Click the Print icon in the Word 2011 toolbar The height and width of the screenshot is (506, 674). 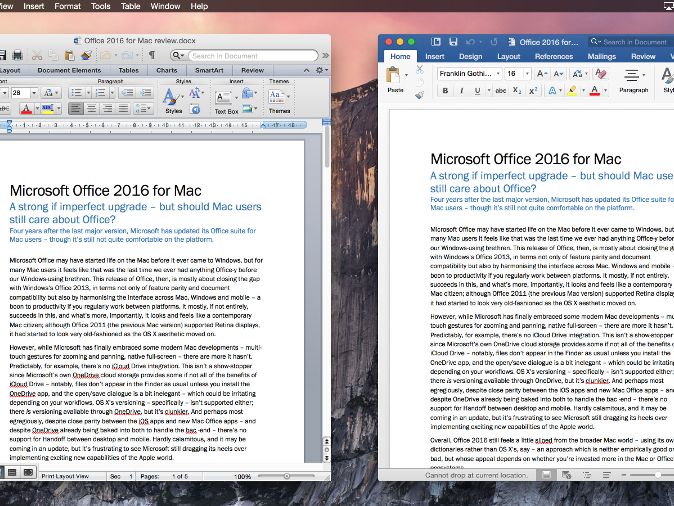click(18, 55)
